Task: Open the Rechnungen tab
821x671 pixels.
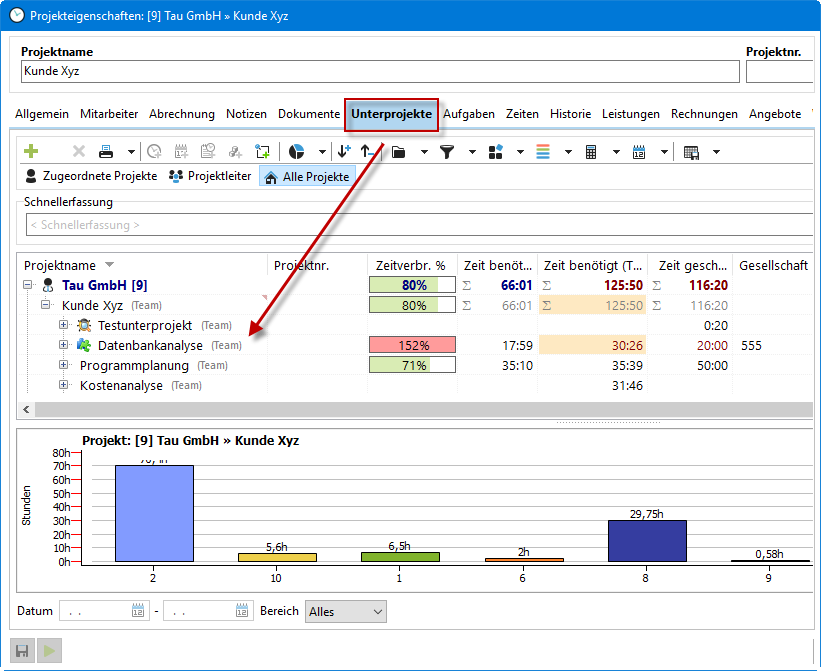Action: coord(704,114)
